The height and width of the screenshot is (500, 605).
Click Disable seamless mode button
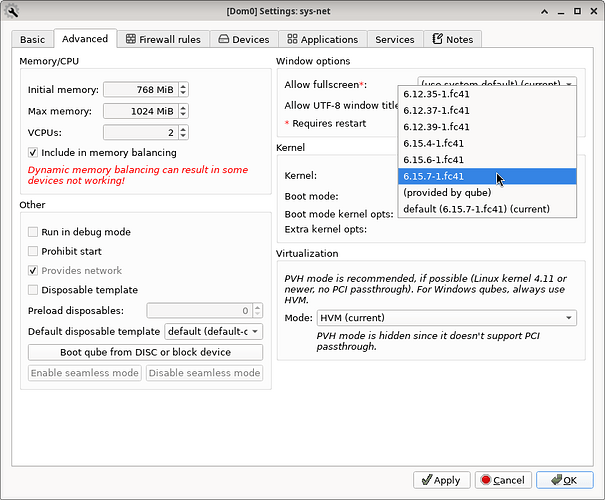tap(204, 373)
